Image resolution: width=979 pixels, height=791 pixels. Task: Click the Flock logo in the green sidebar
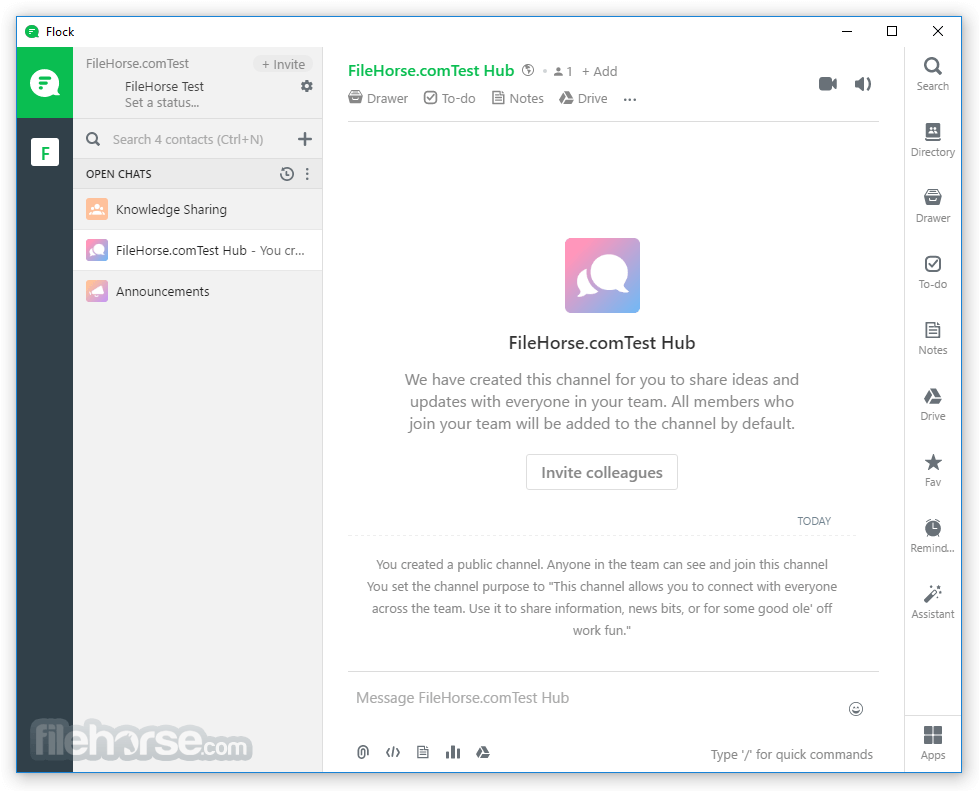(x=44, y=82)
